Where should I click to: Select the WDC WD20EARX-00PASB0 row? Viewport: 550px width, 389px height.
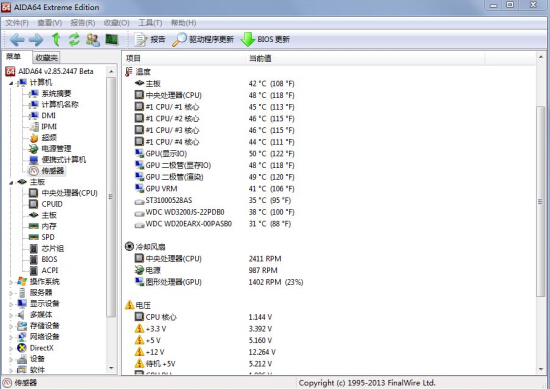(214, 224)
